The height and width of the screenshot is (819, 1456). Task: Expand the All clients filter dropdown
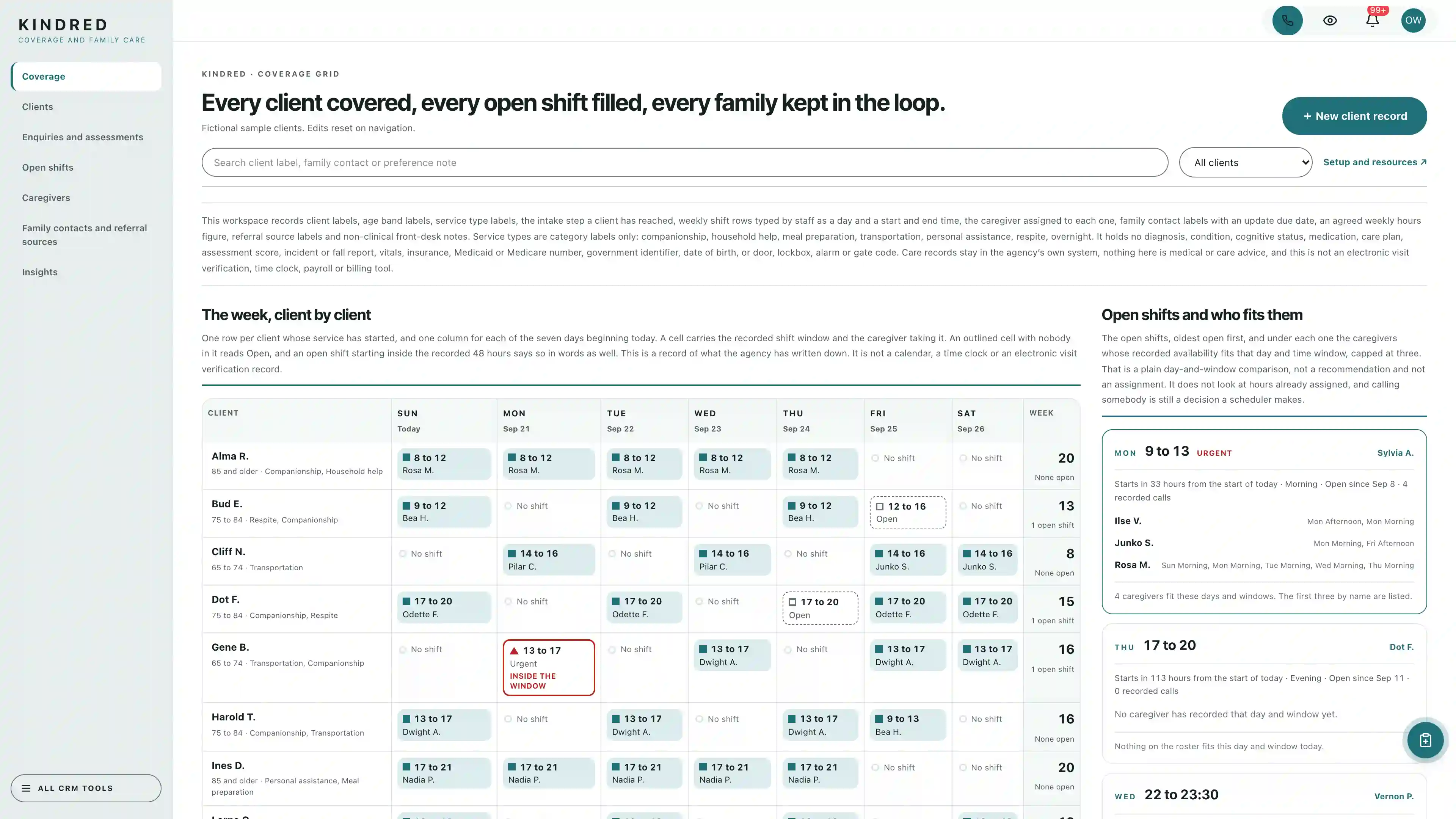pyautogui.click(x=1245, y=162)
